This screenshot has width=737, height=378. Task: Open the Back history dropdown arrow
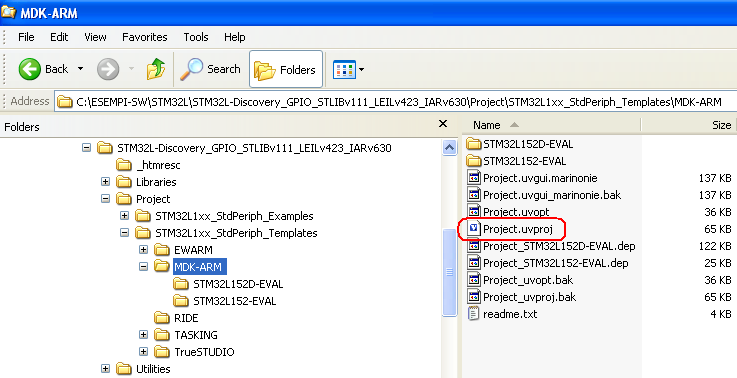point(80,69)
